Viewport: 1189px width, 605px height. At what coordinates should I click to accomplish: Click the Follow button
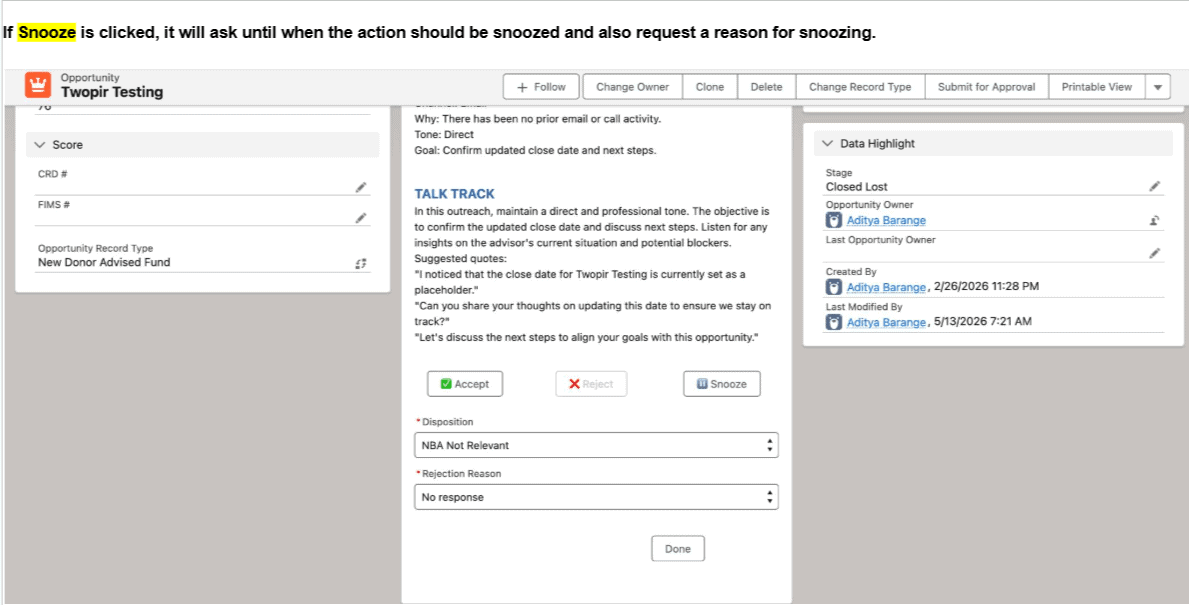coord(541,87)
